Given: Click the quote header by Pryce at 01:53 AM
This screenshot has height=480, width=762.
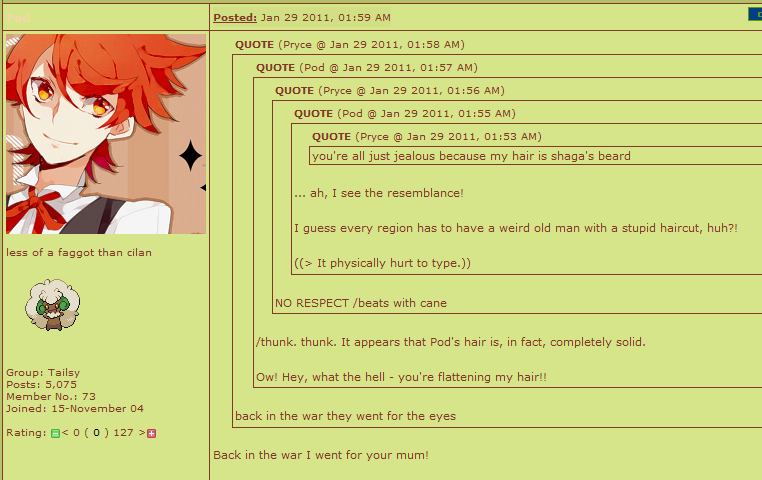Looking at the screenshot, I should tap(427, 137).
